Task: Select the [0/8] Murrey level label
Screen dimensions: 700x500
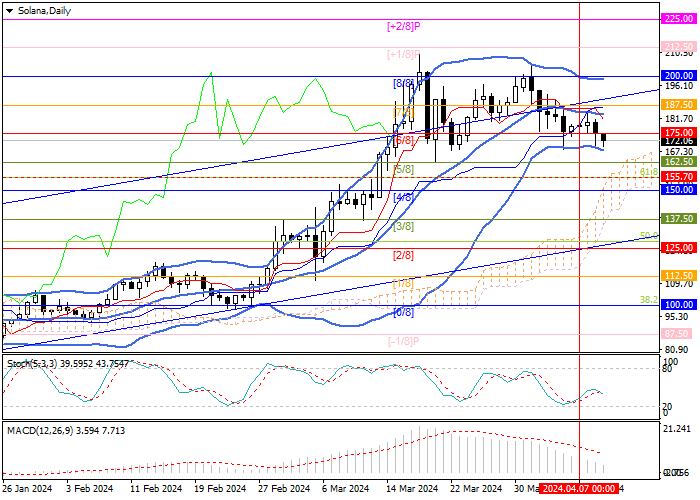Action: coord(403,312)
